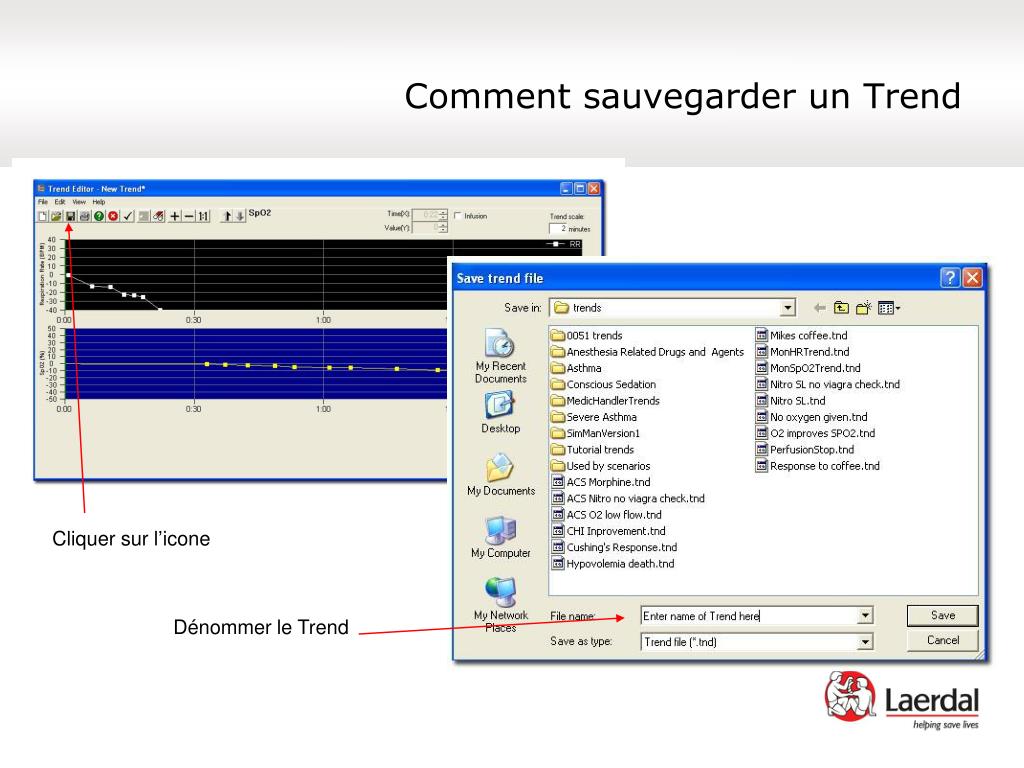Select the Asthma folder

(x=577, y=368)
